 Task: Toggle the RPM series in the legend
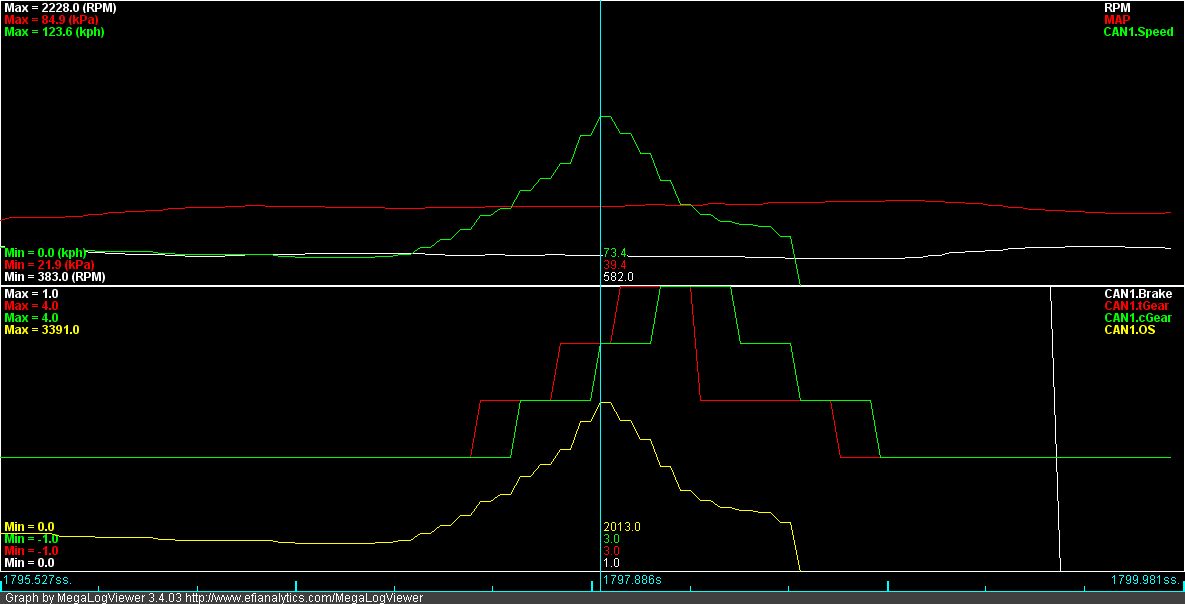pyautogui.click(x=1117, y=8)
